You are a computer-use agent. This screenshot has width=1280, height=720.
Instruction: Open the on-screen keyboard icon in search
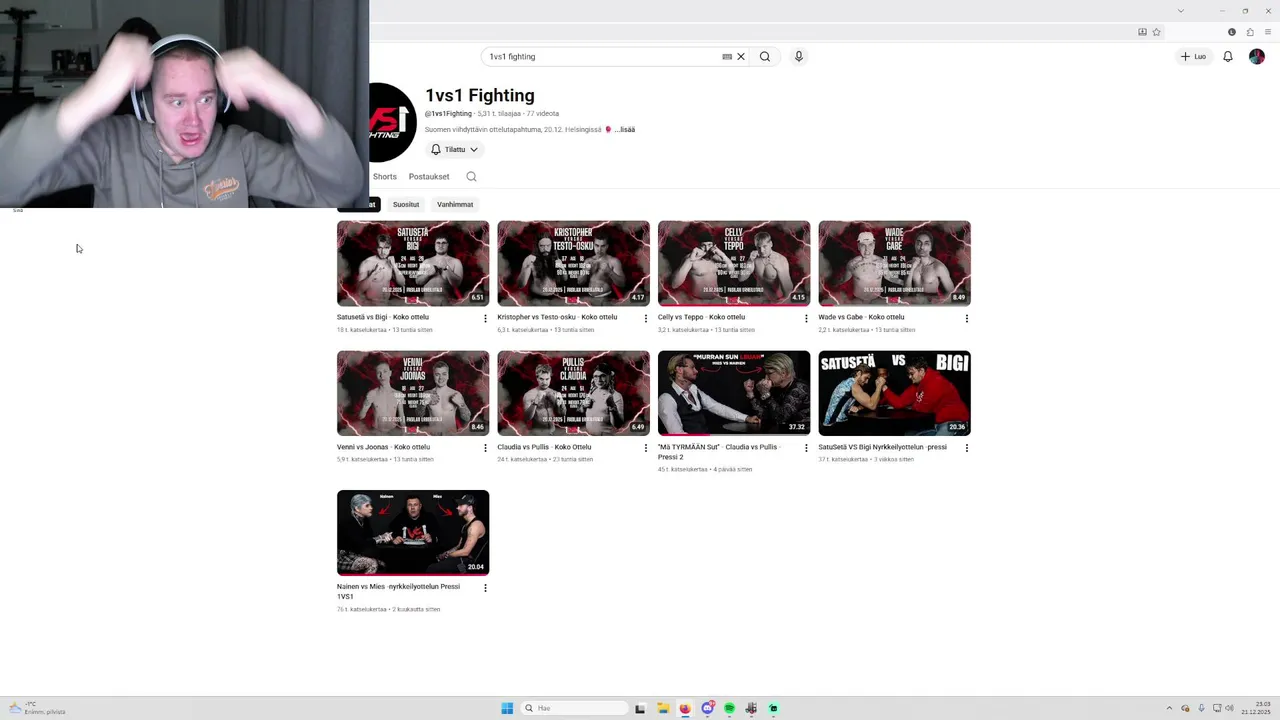point(727,57)
